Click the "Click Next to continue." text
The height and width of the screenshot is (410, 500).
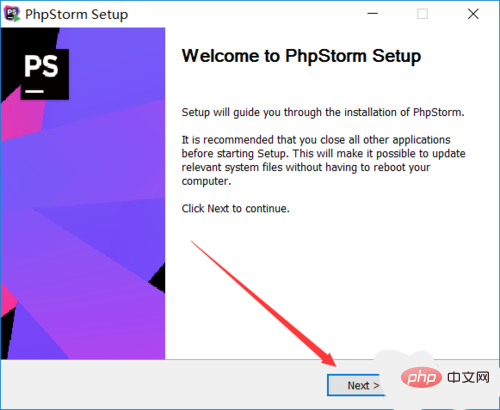pyautogui.click(x=235, y=209)
